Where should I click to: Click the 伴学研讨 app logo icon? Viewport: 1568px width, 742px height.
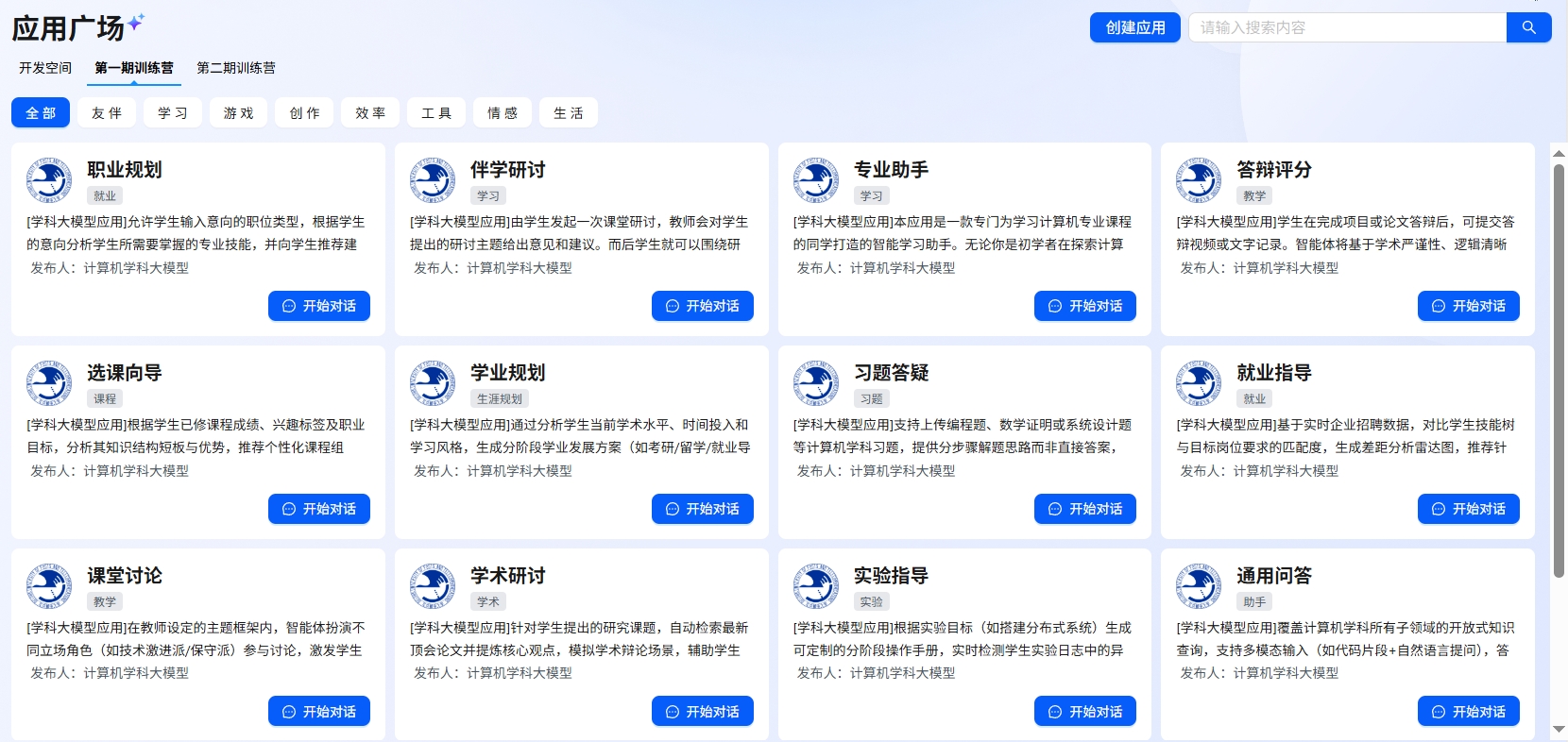pyautogui.click(x=433, y=180)
